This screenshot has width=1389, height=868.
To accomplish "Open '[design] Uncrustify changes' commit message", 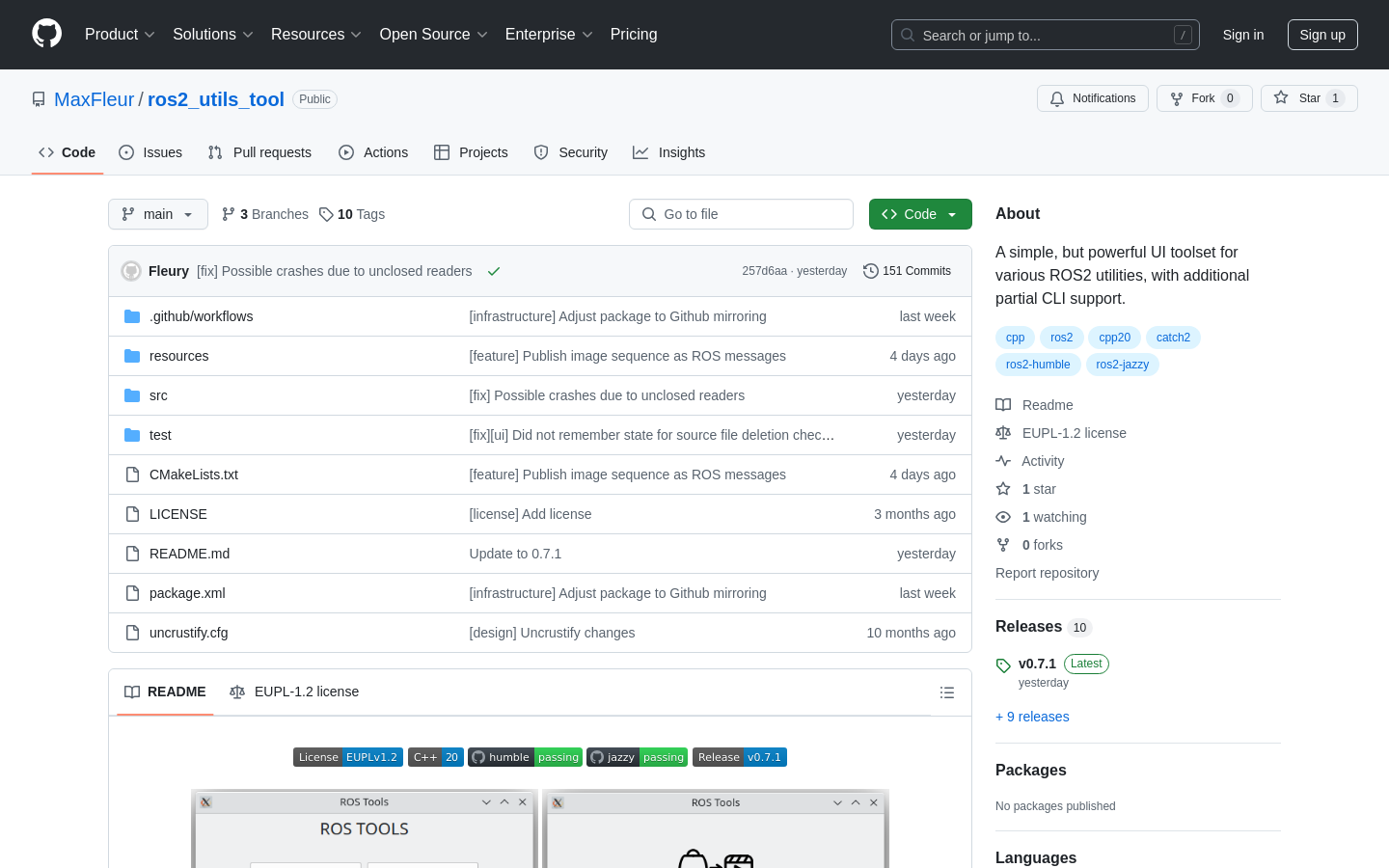I will (552, 633).
